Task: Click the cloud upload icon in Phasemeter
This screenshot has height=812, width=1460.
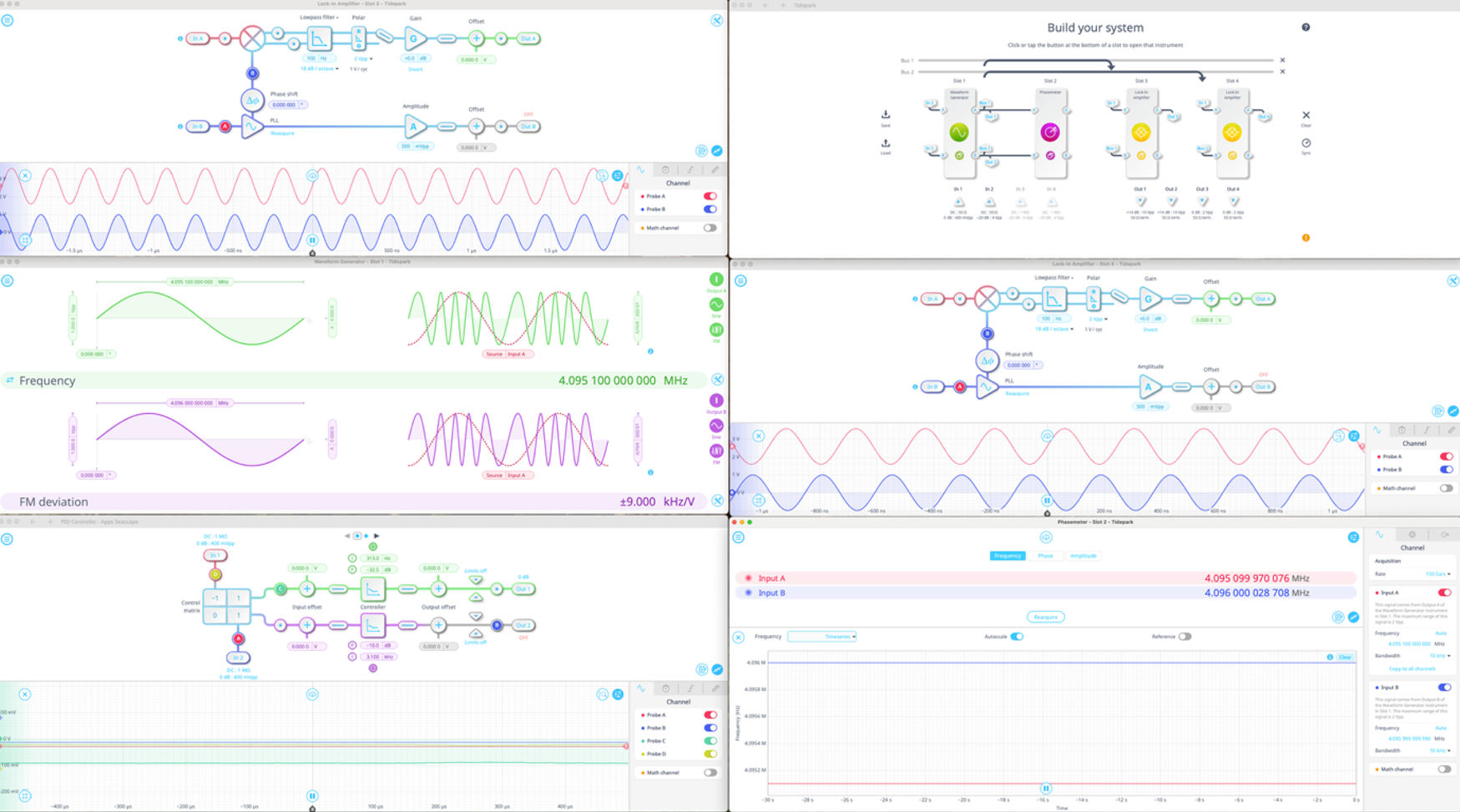Action: click(1046, 537)
